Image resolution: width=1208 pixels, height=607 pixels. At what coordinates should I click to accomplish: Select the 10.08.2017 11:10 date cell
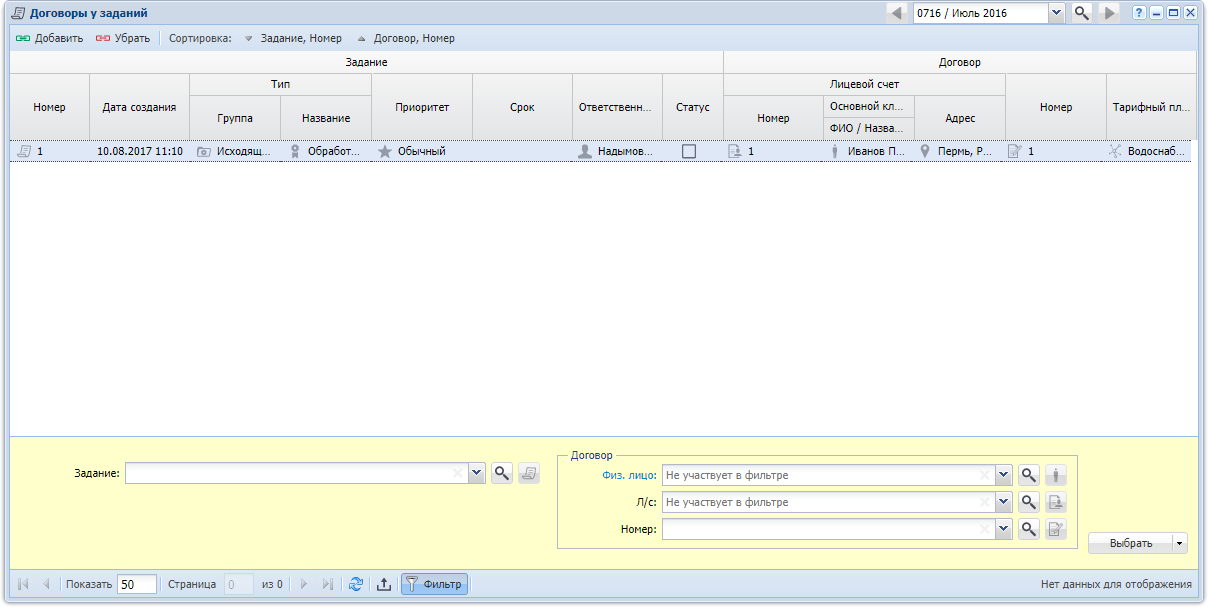point(140,151)
